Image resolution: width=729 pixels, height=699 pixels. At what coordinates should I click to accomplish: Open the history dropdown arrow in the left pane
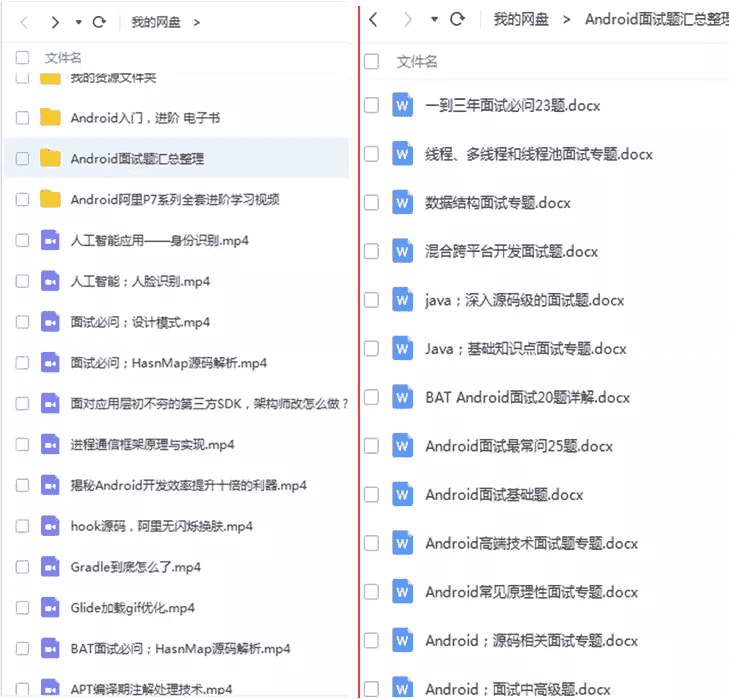(79, 22)
